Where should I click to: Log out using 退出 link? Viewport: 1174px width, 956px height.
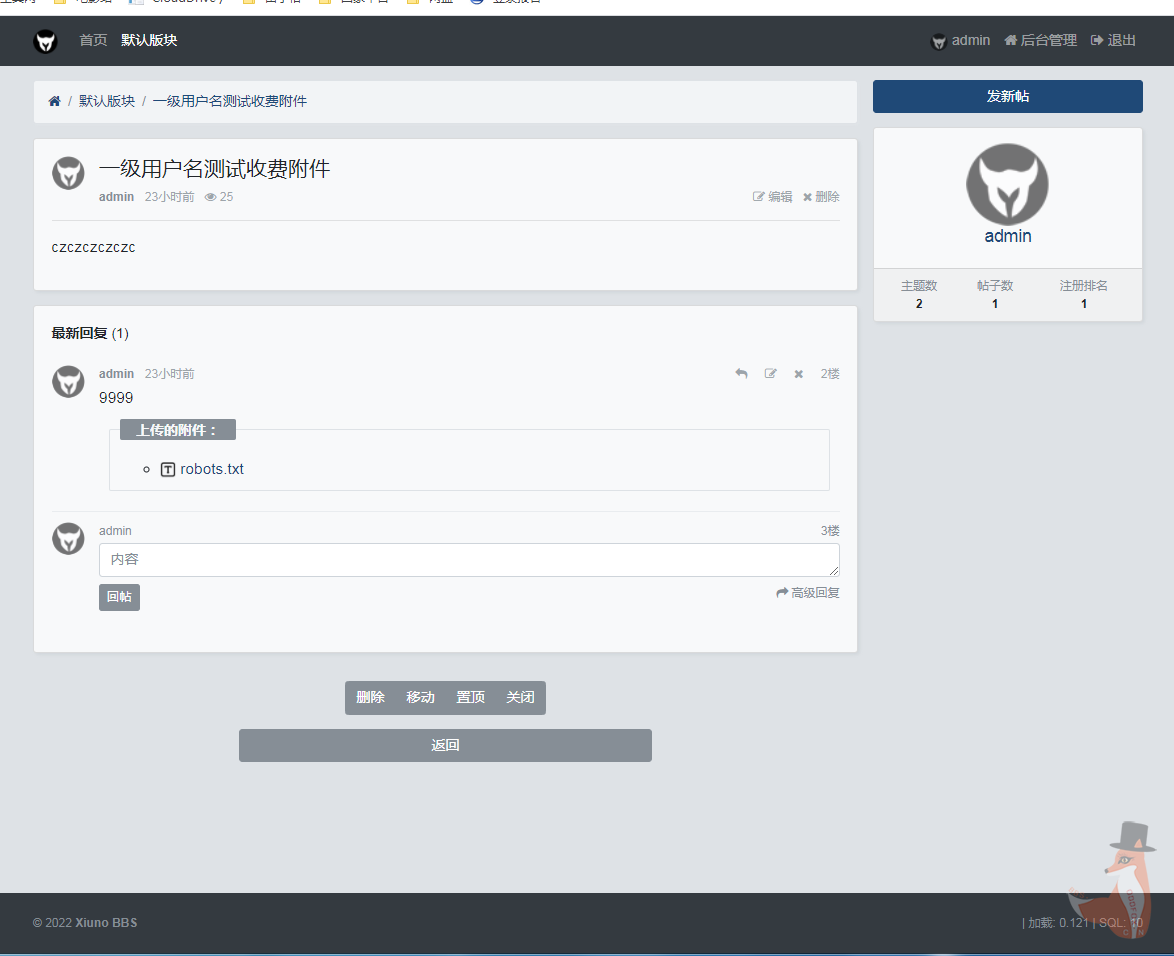pyautogui.click(x=1113, y=40)
